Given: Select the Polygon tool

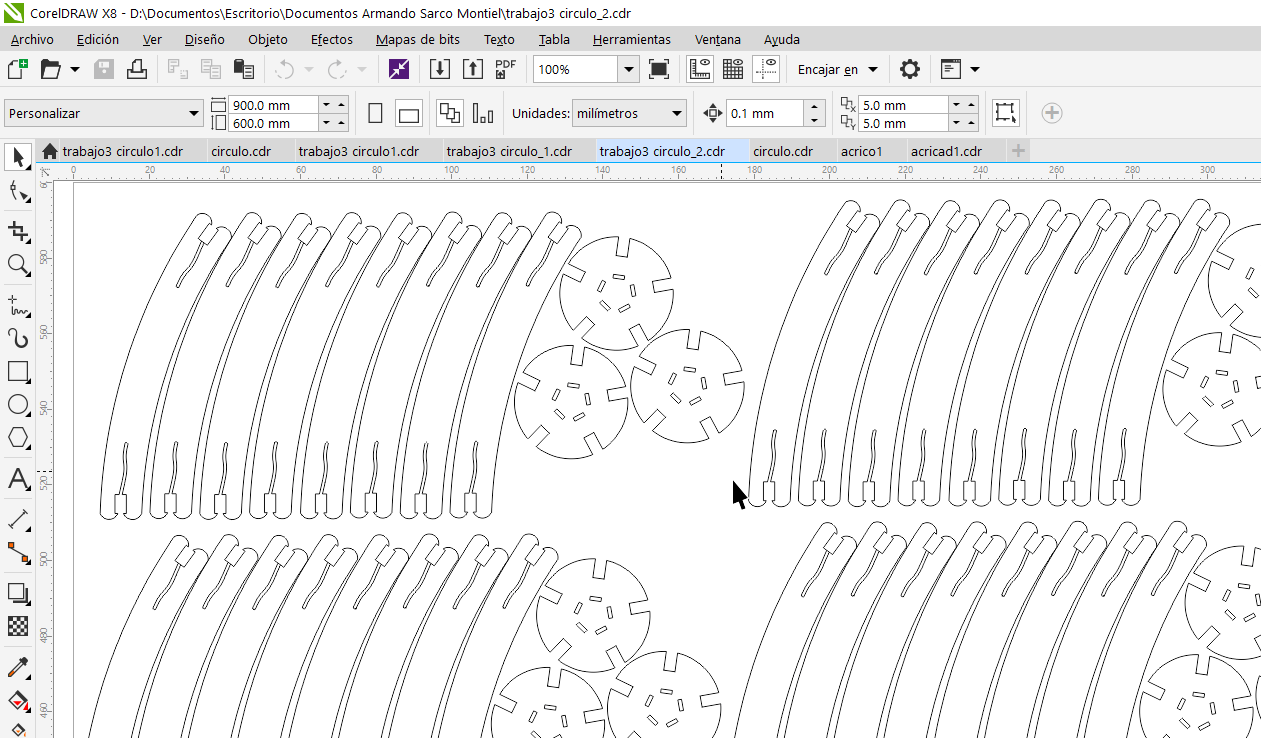Looking at the screenshot, I should click(x=18, y=438).
